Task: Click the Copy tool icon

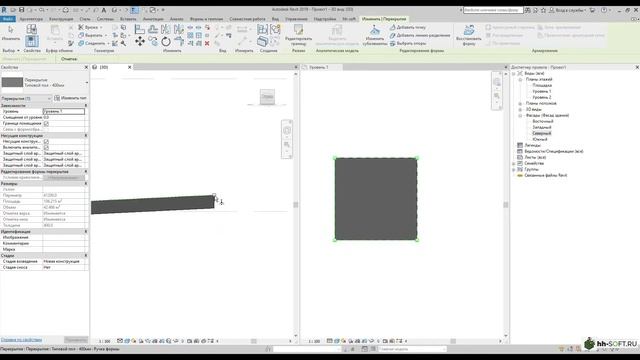Action: (153, 41)
